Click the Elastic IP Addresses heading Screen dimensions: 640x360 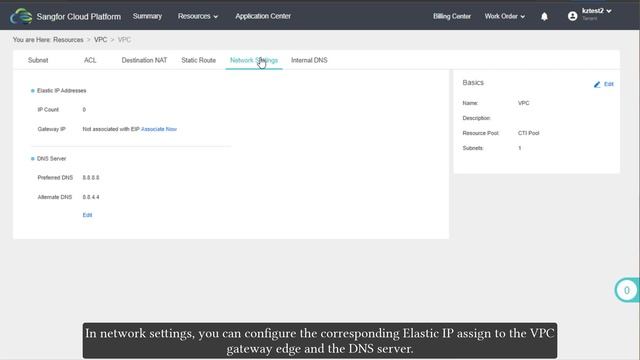(62, 91)
